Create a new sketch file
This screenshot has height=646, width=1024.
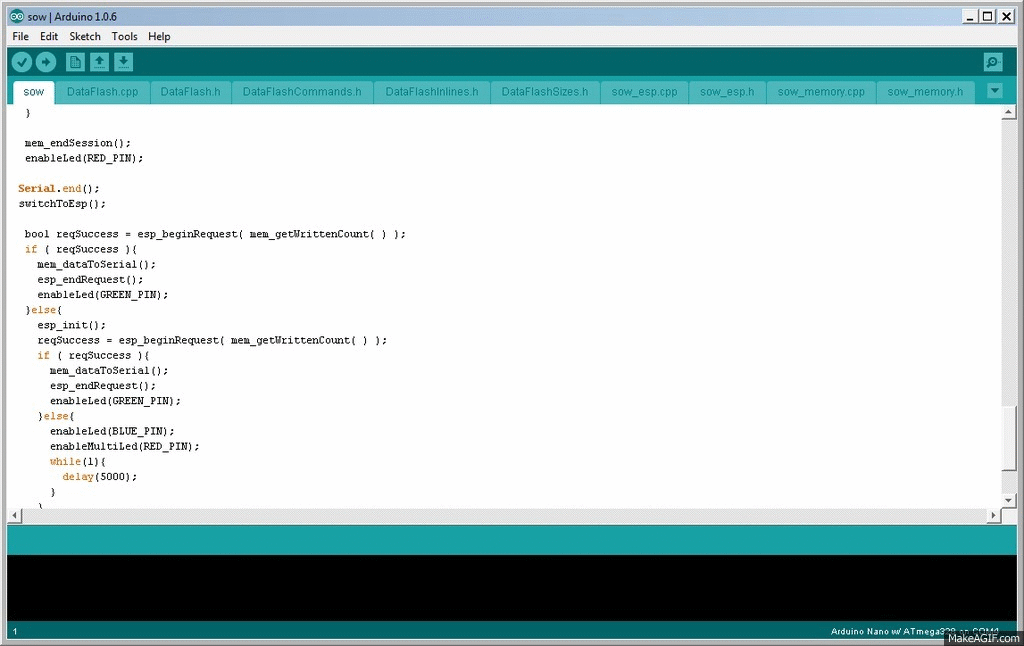pyautogui.click(x=75, y=62)
